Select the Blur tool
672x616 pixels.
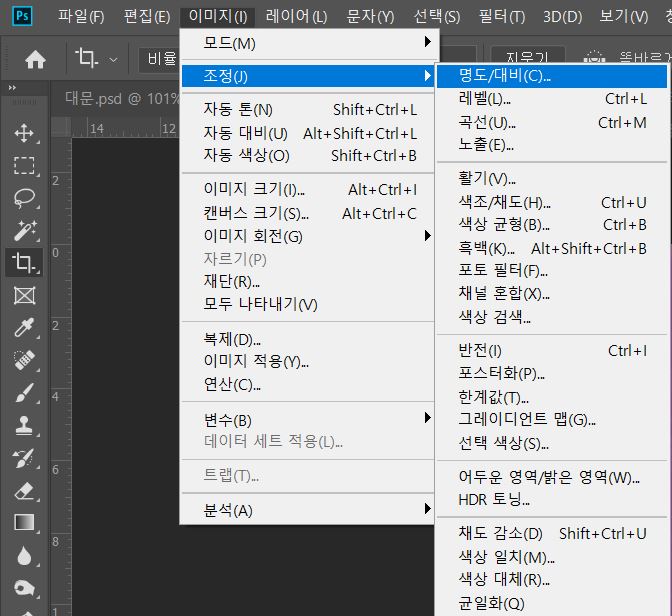pyautogui.click(x=24, y=556)
